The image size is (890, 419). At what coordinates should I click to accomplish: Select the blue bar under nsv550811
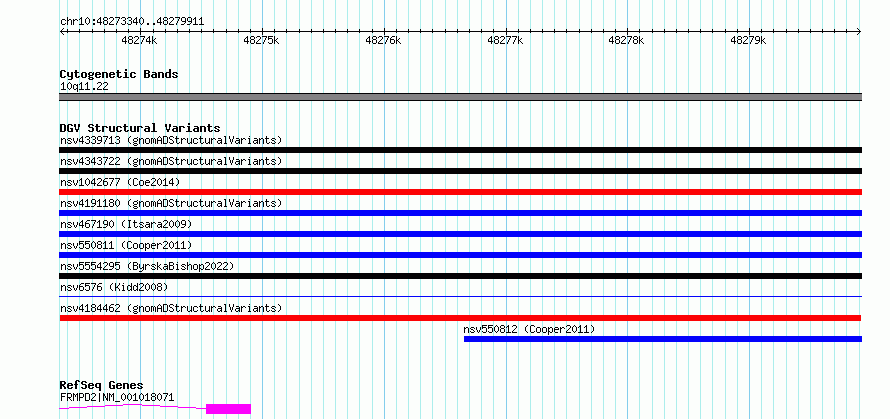click(460, 255)
